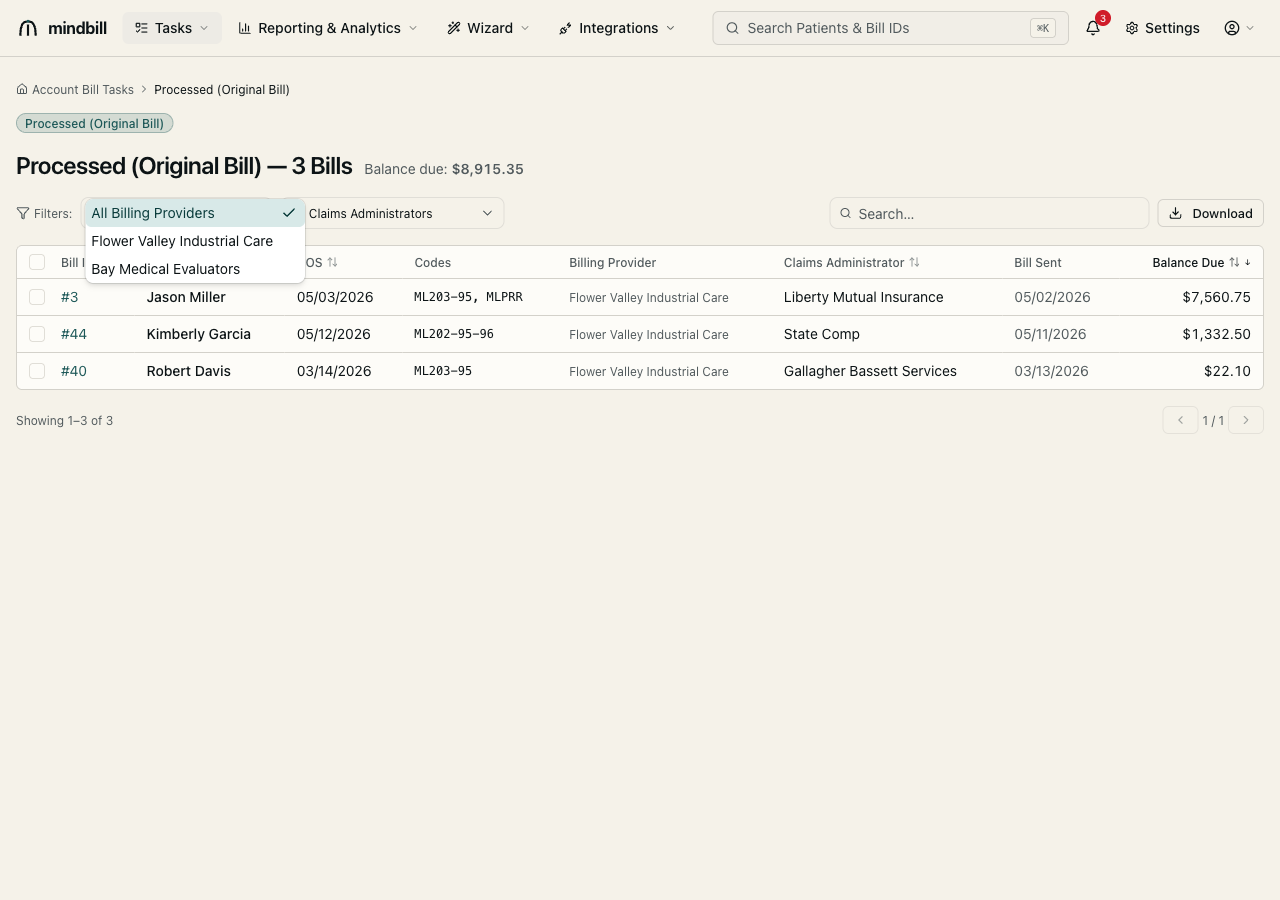Check the row for bill #40
1280x900 pixels.
37,371
